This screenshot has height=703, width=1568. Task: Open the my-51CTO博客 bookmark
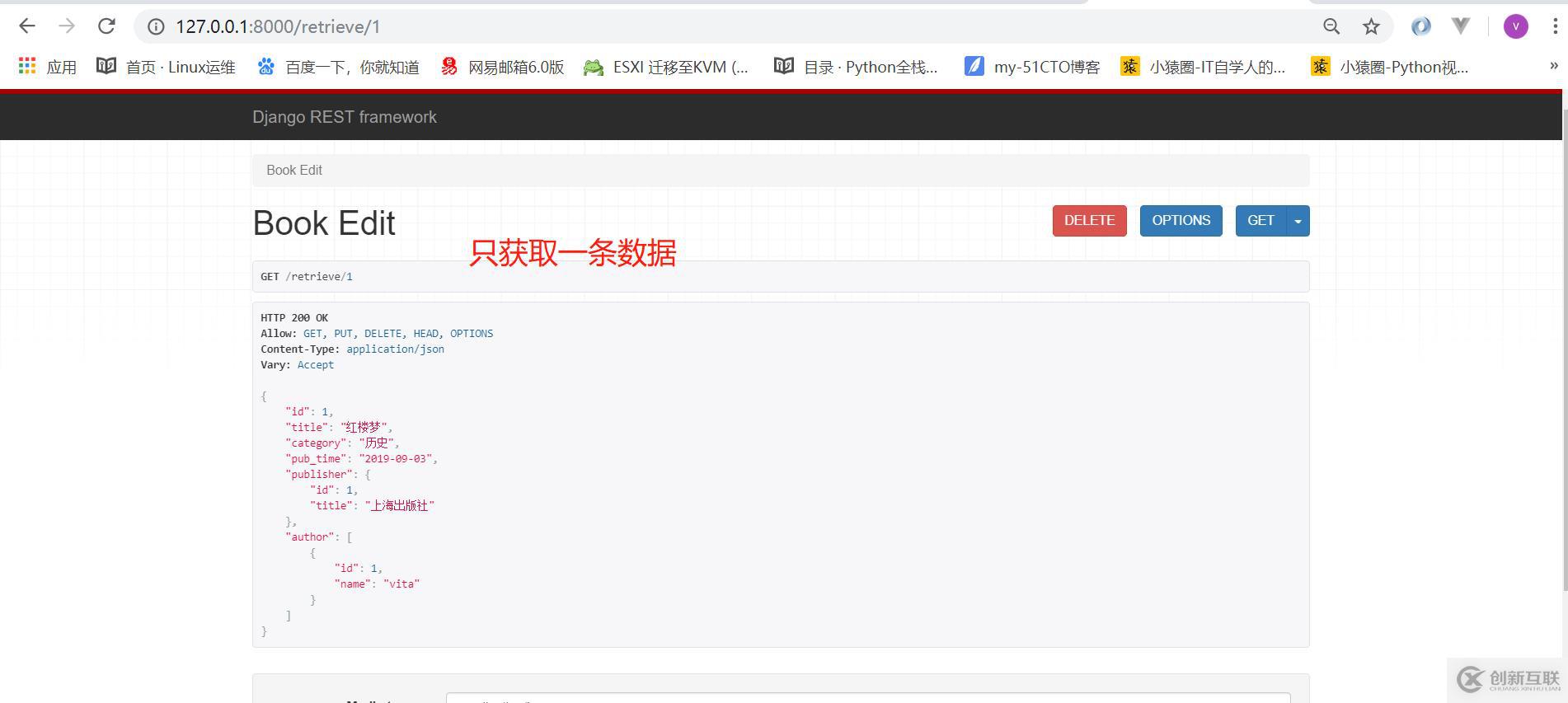tap(1032, 67)
